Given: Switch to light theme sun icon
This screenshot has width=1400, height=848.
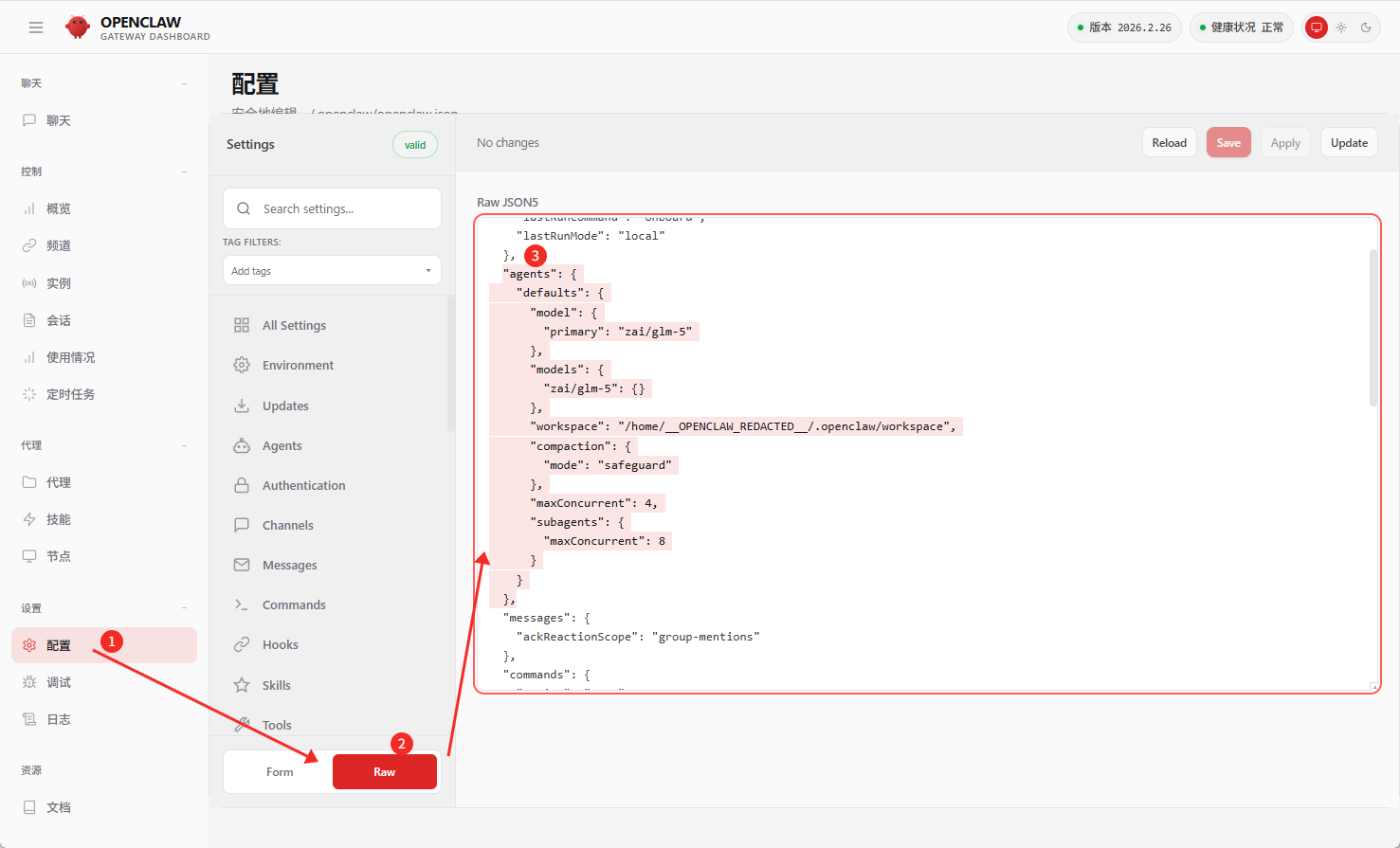Looking at the screenshot, I should 1341,27.
